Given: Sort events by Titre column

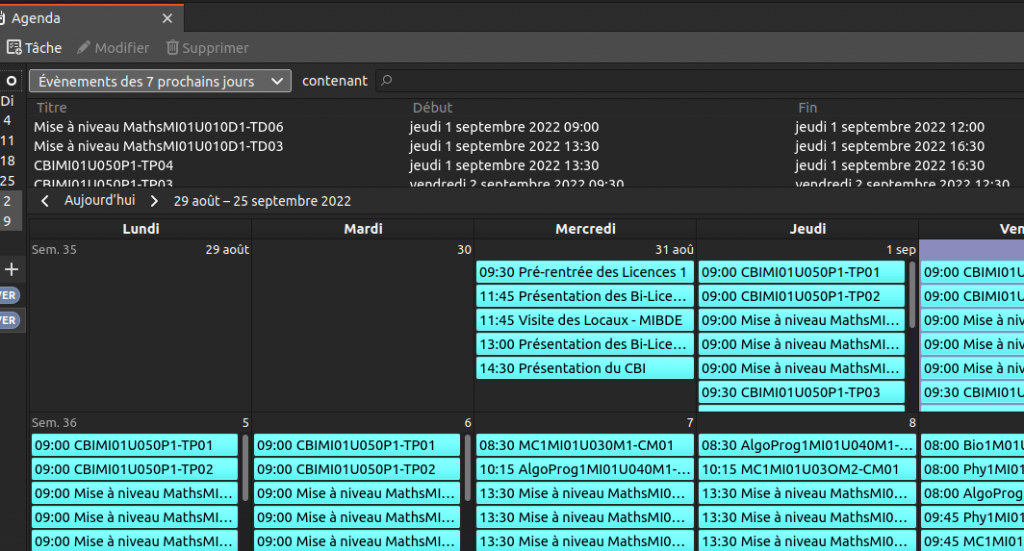Looking at the screenshot, I should tap(52, 108).
